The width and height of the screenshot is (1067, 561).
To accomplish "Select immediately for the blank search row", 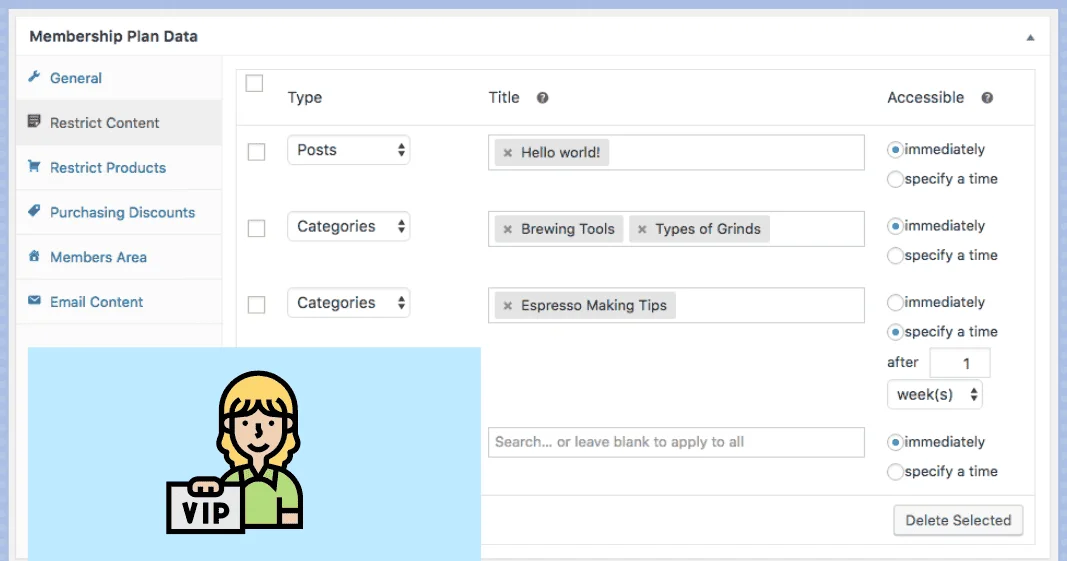I will coord(896,443).
